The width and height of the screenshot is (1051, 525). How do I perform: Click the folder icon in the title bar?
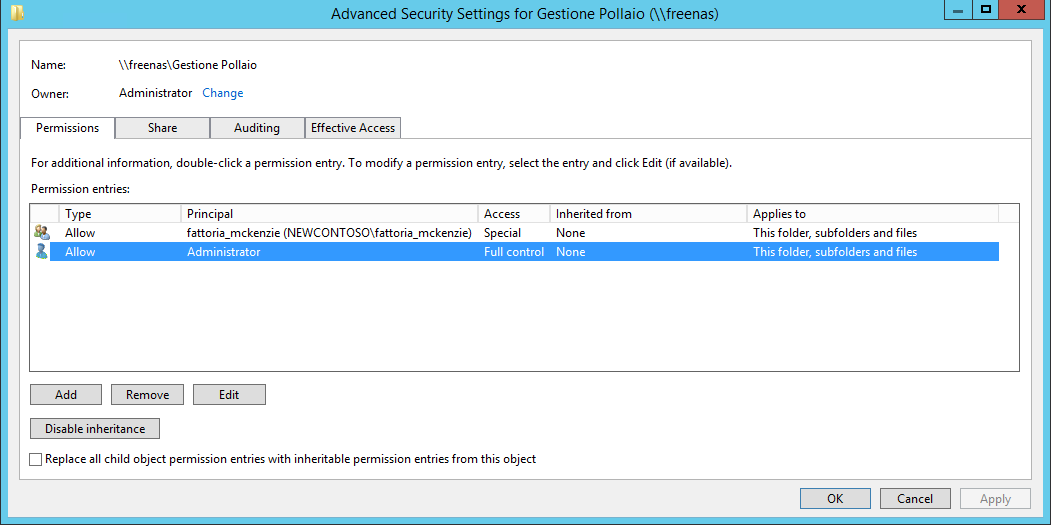17,13
